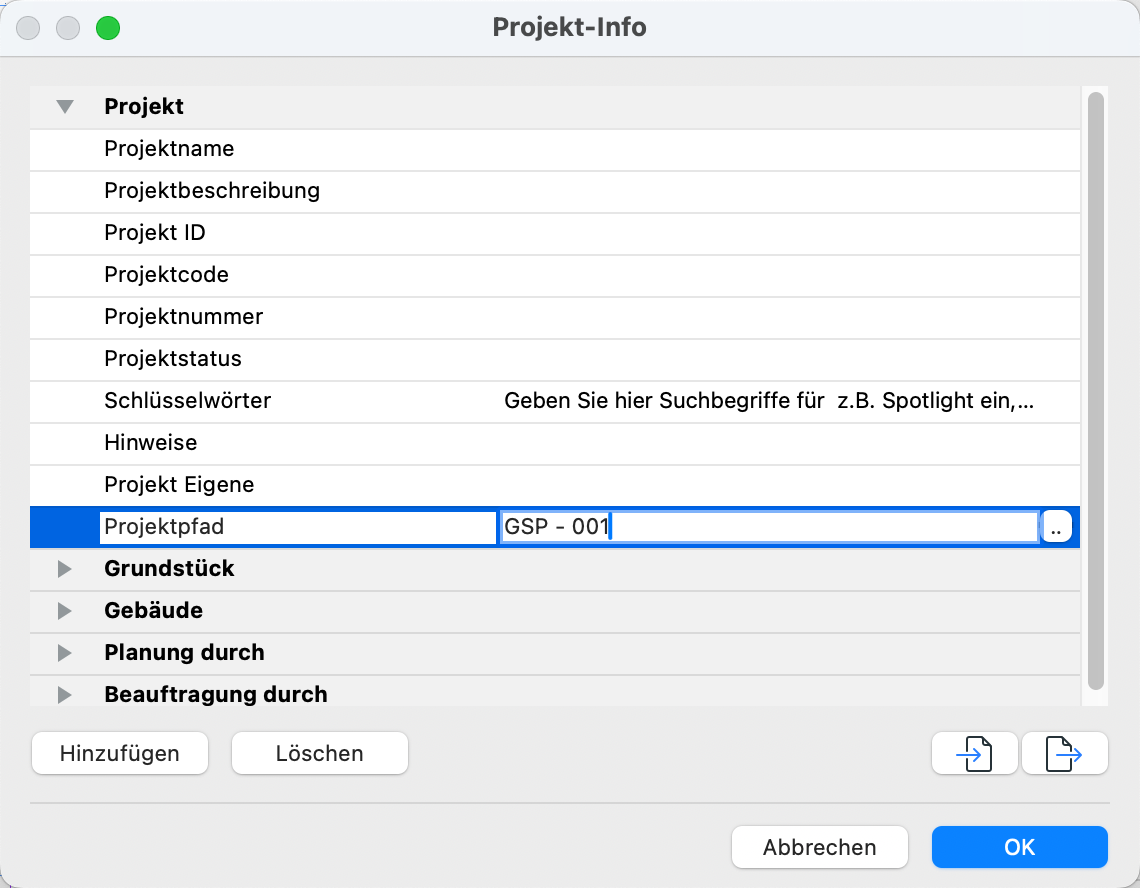The width and height of the screenshot is (1140, 888).
Task: Open the Projektpfad browse ".." button
Action: [1056, 526]
